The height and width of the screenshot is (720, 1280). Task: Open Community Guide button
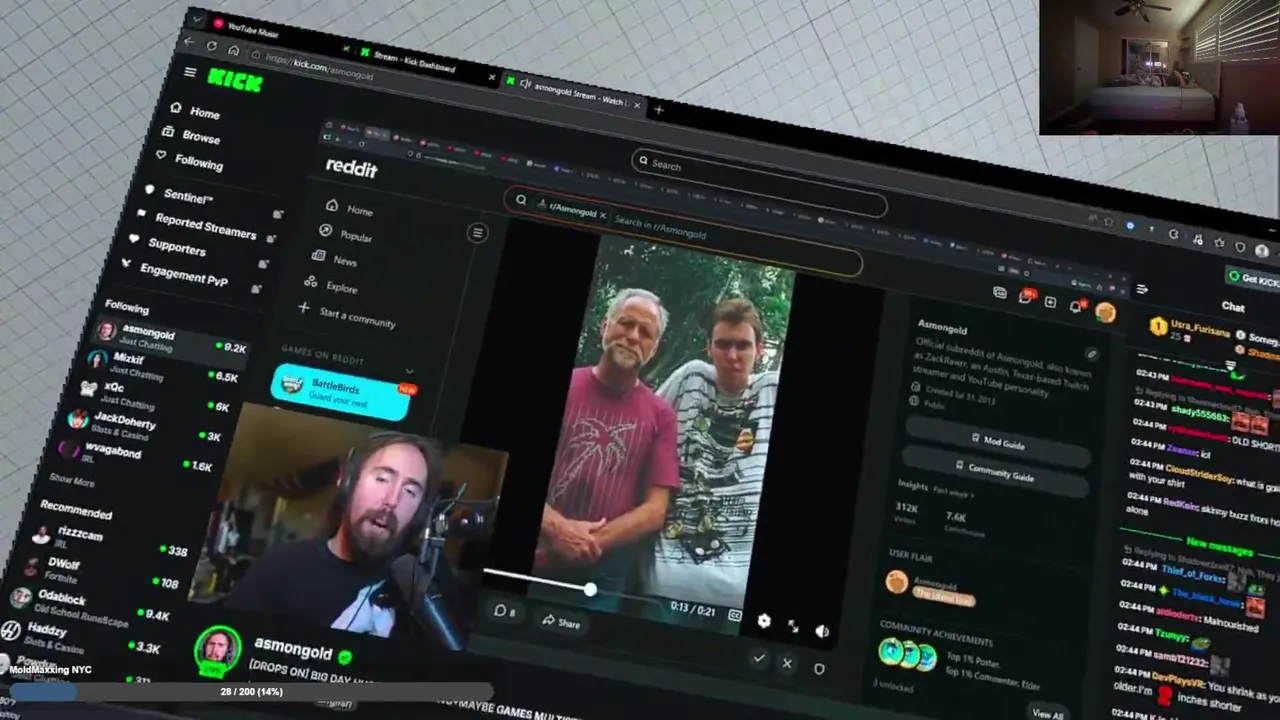[994, 470]
